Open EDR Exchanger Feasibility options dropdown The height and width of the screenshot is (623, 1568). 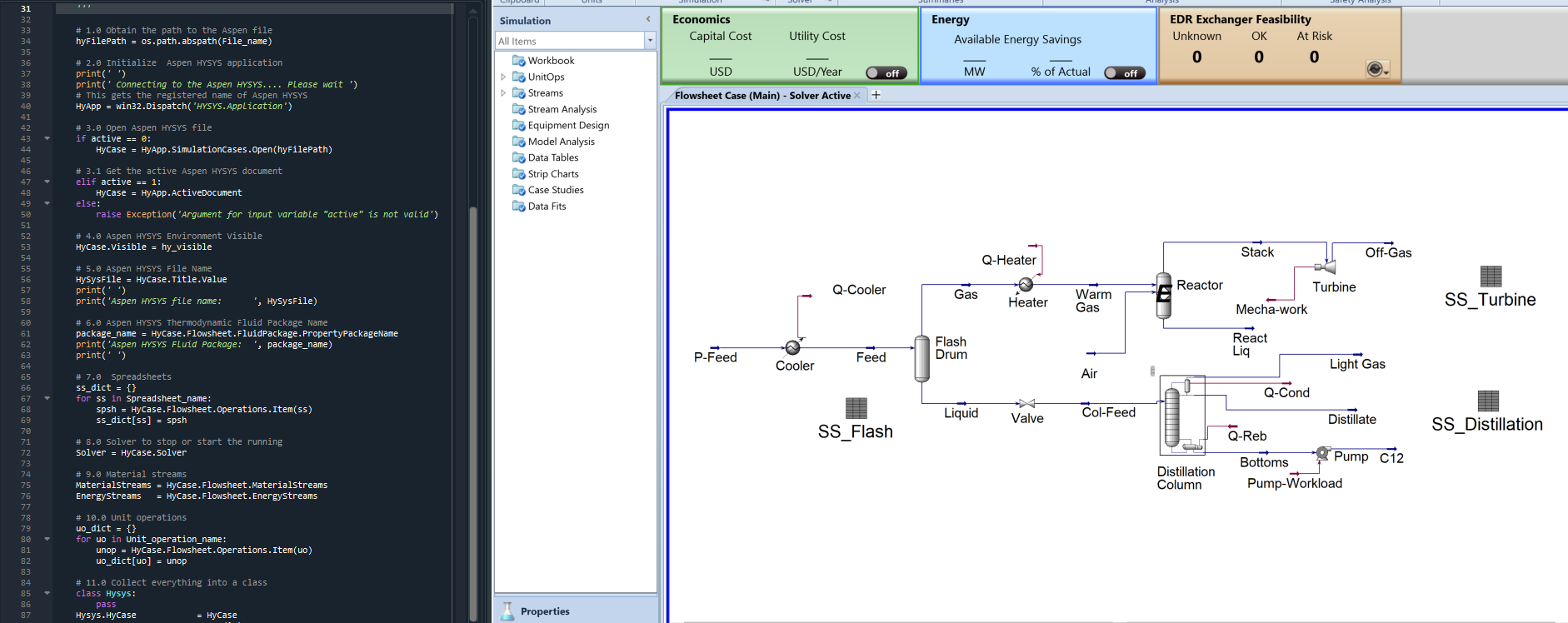coord(1377,70)
